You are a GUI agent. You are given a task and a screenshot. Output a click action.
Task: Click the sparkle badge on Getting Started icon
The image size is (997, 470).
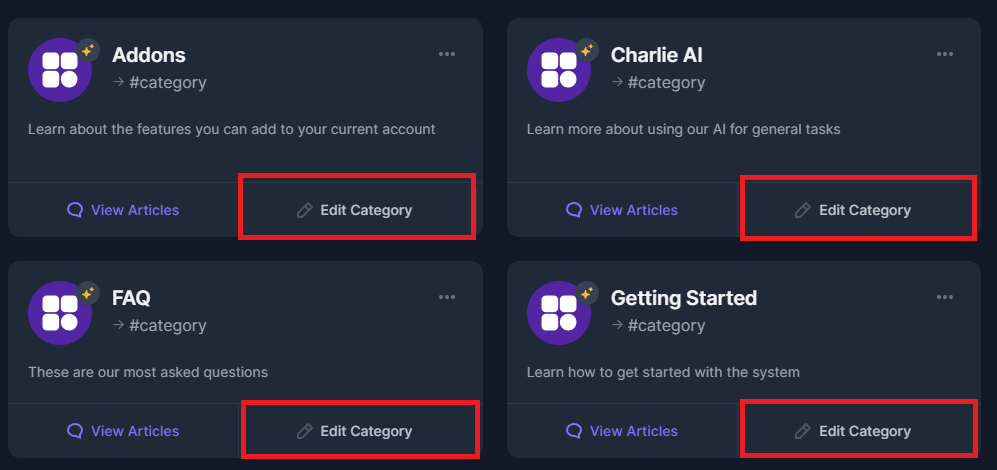(587, 293)
